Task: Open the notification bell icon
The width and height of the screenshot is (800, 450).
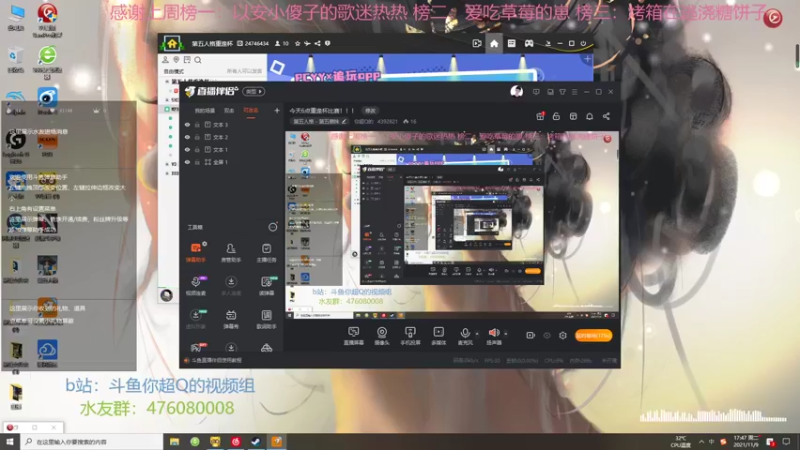Action: [589, 116]
